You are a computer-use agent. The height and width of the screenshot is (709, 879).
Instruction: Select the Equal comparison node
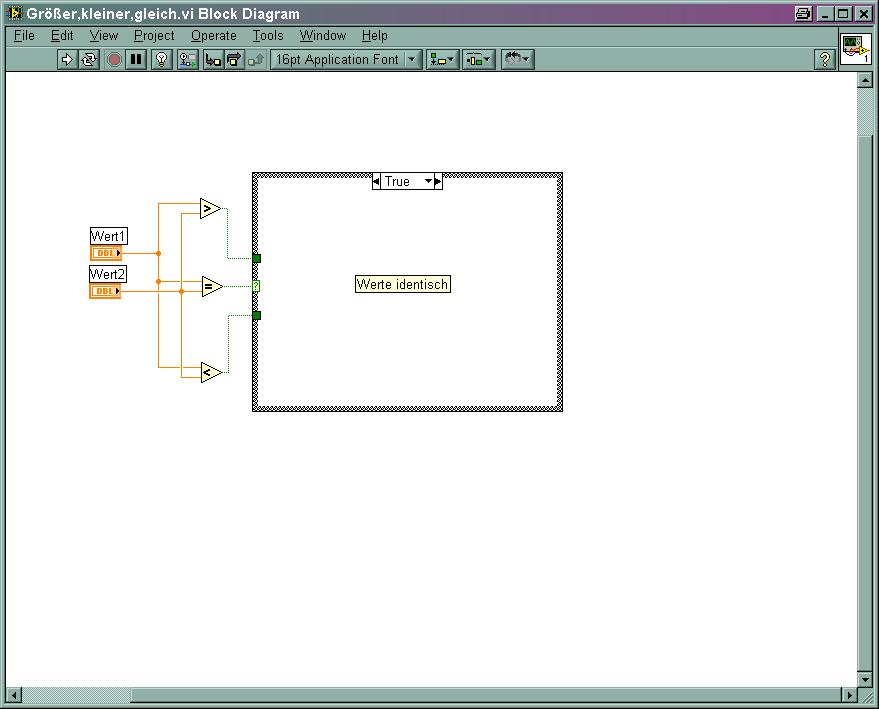(210, 286)
